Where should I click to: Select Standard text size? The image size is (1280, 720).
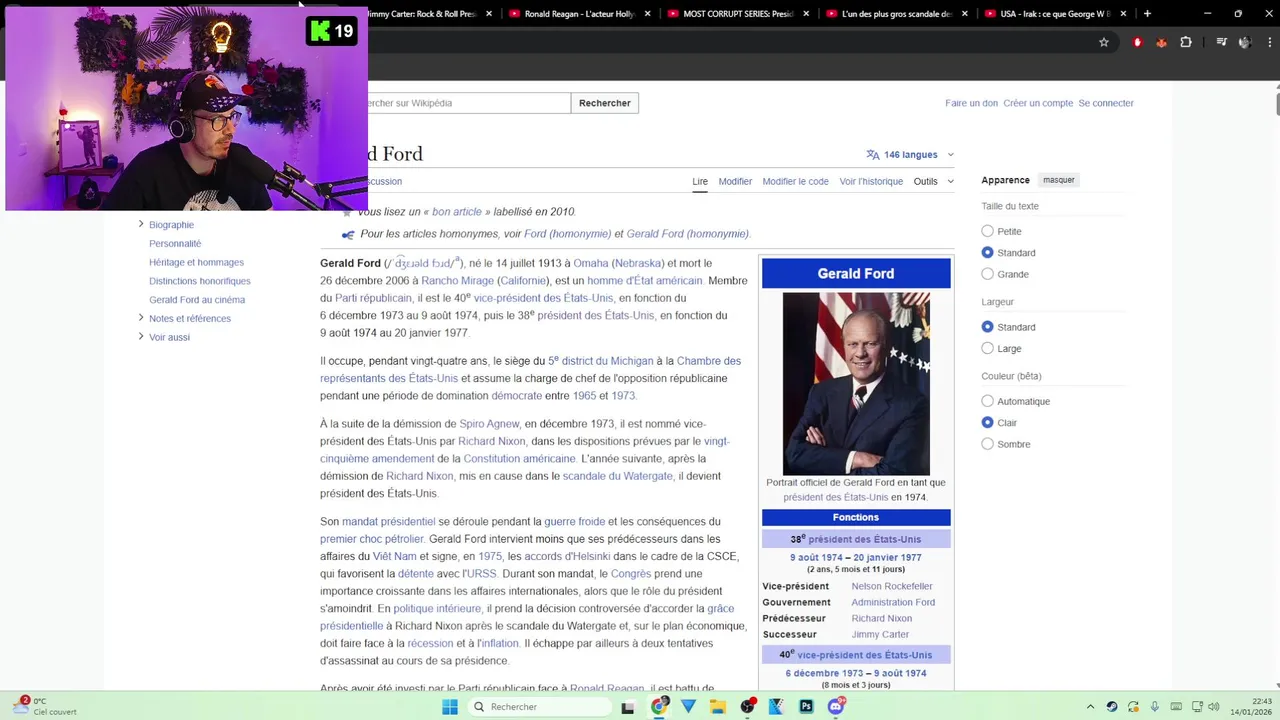point(987,253)
